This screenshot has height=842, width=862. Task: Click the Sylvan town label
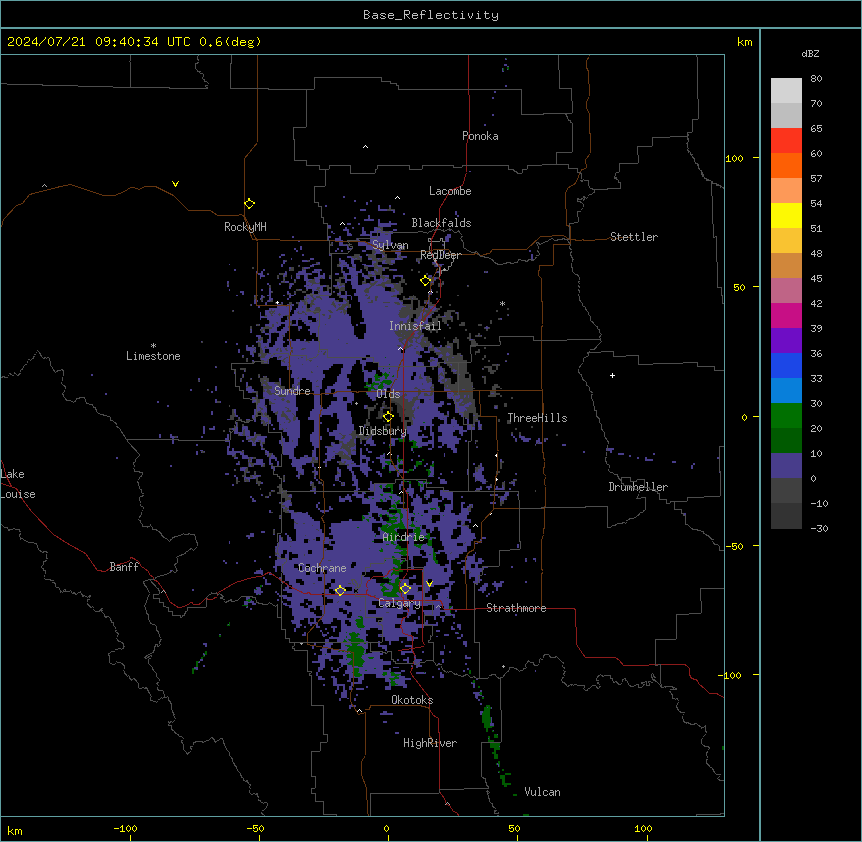click(390, 245)
